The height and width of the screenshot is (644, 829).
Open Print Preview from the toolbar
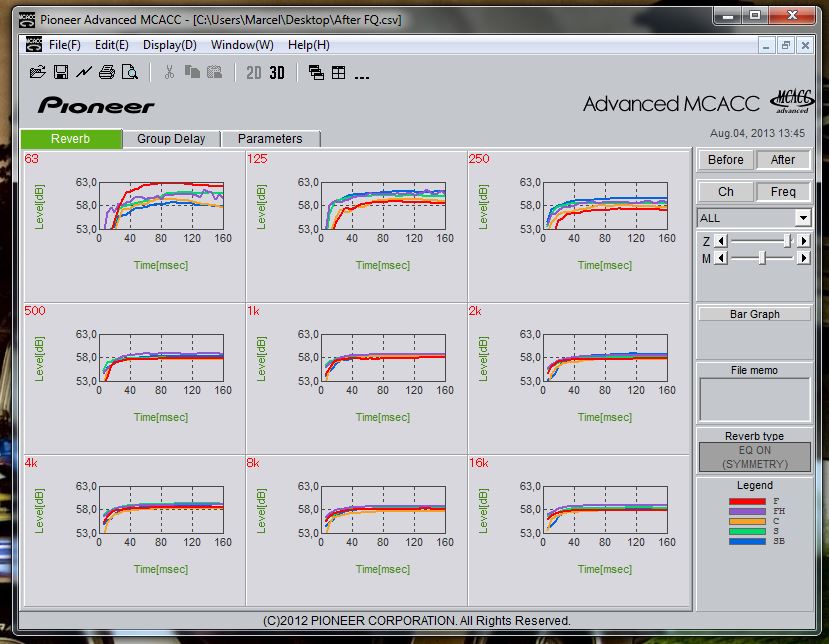[x=129, y=72]
